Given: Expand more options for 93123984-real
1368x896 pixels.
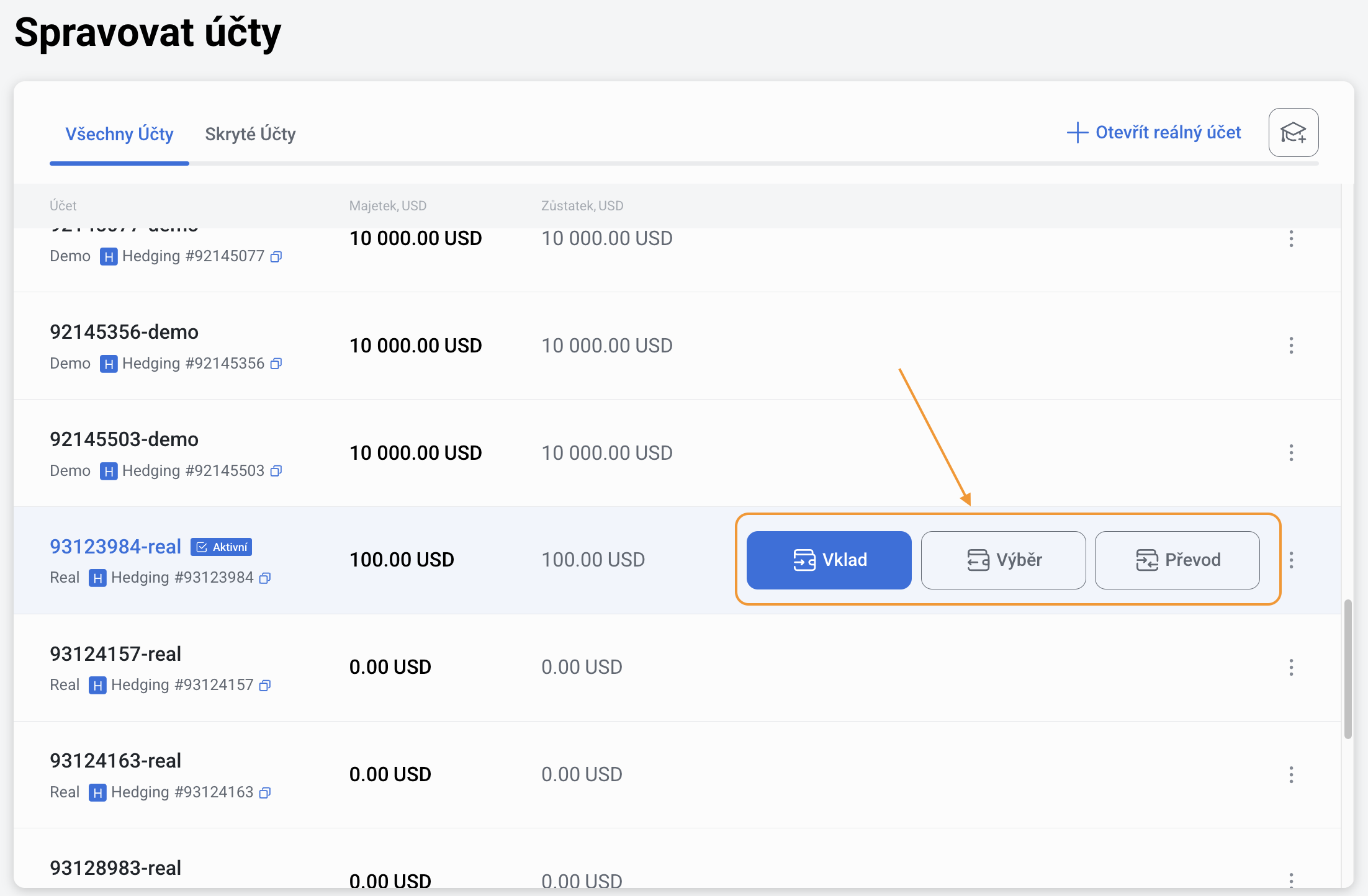Looking at the screenshot, I should coord(1291,560).
